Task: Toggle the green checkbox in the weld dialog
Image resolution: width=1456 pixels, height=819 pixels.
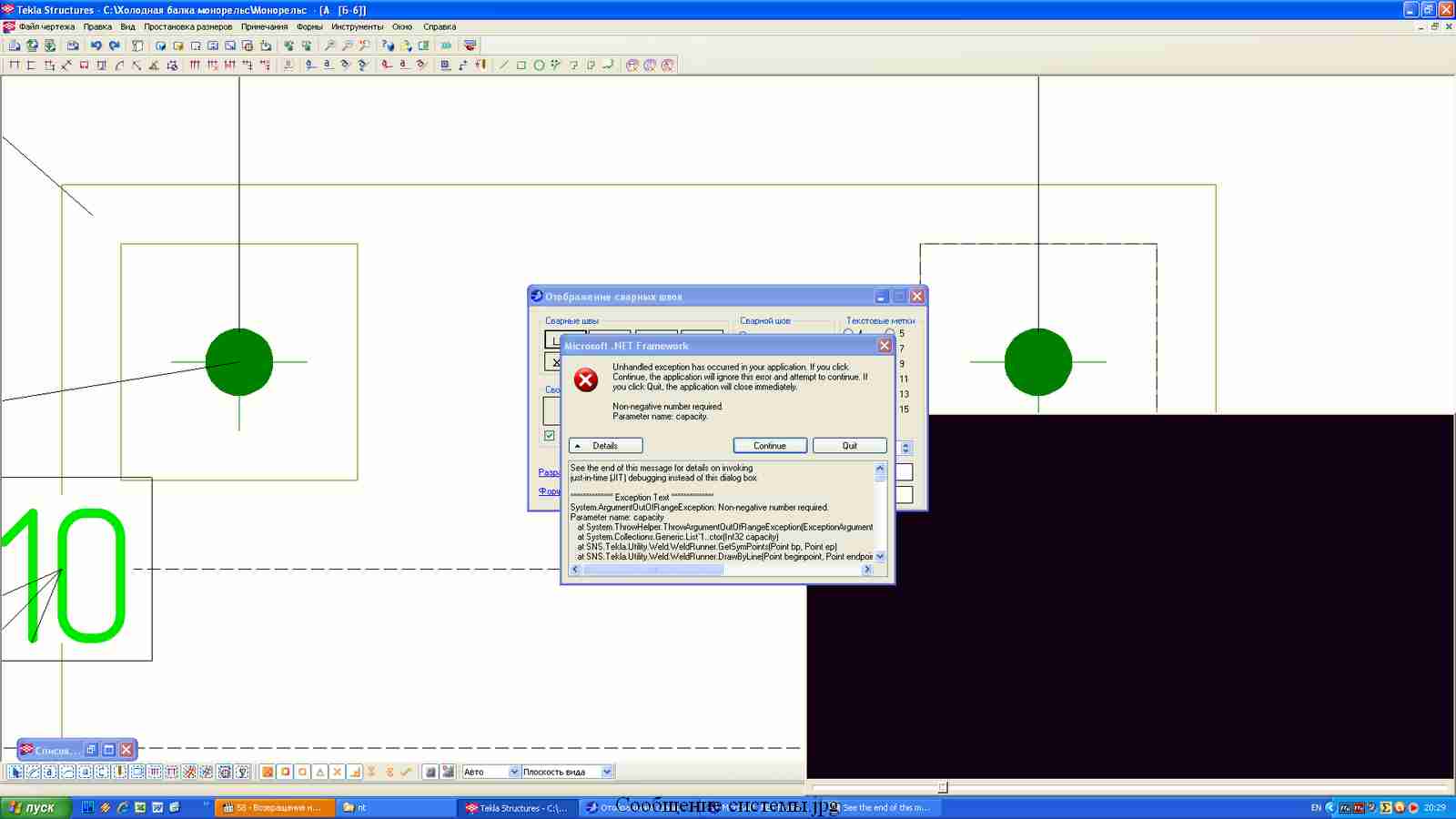Action: 550,436
